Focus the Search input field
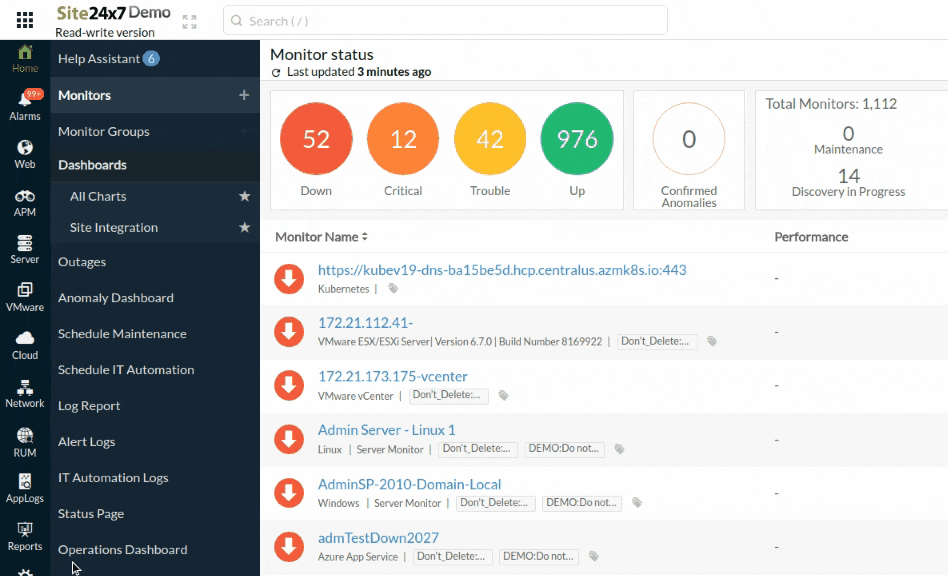The height and width of the screenshot is (576, 948). pyautogui.click(x=445, y=21)
